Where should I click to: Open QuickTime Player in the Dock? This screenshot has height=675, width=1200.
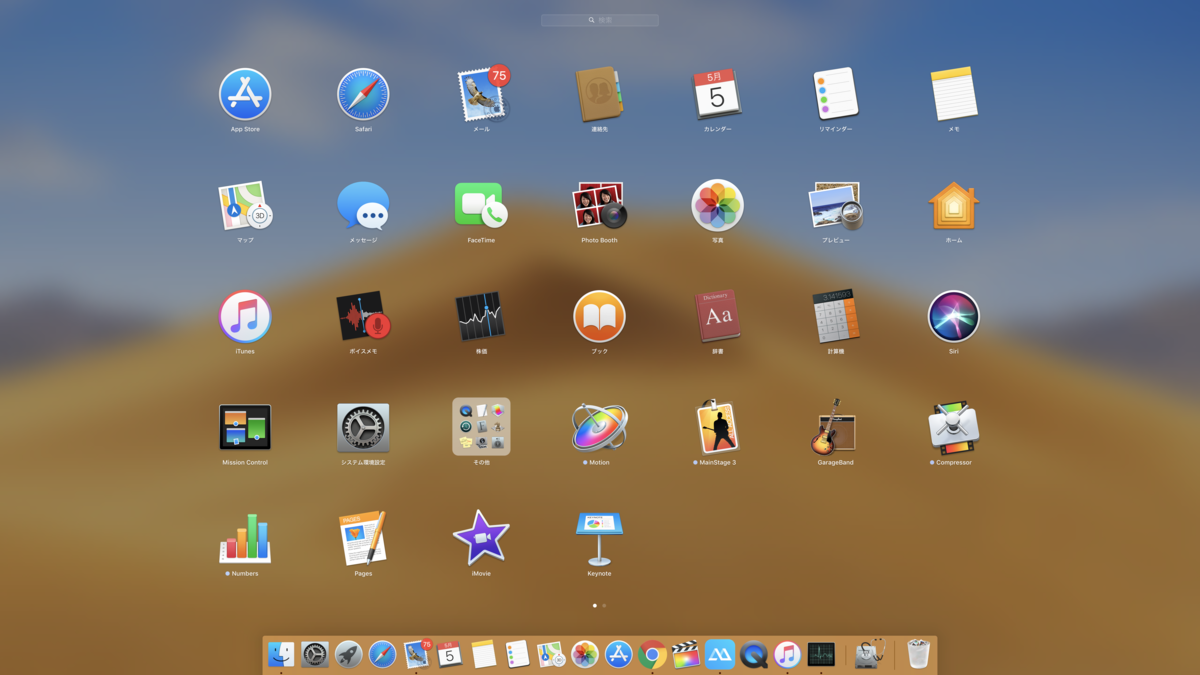click(x=753, y=654)
